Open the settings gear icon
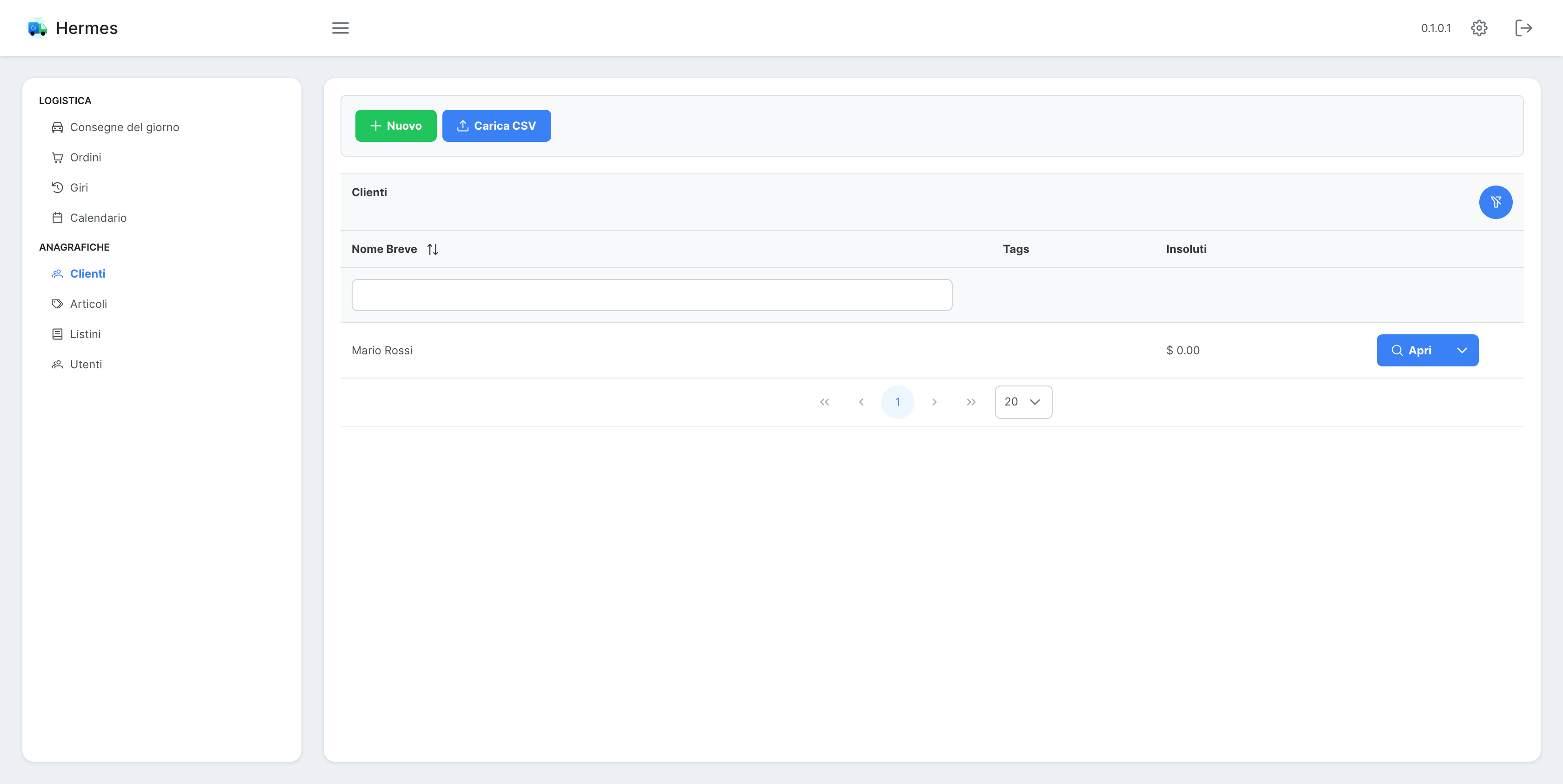The width and height of the screenshot is (1563, 784). [x=1479, y=28]
